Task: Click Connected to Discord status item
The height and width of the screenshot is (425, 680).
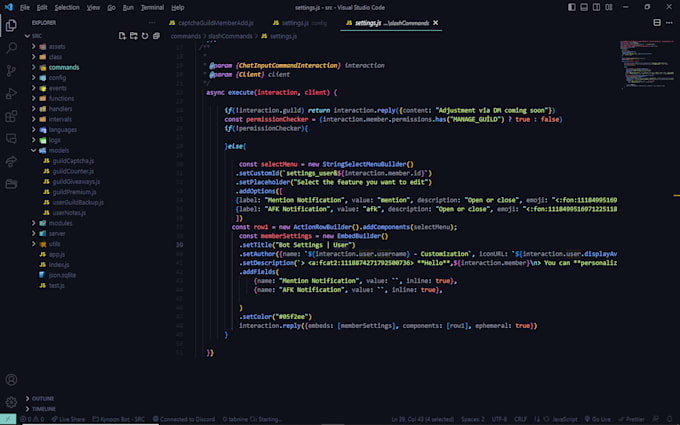Action: pyautogui.click(x=184, y=419)
